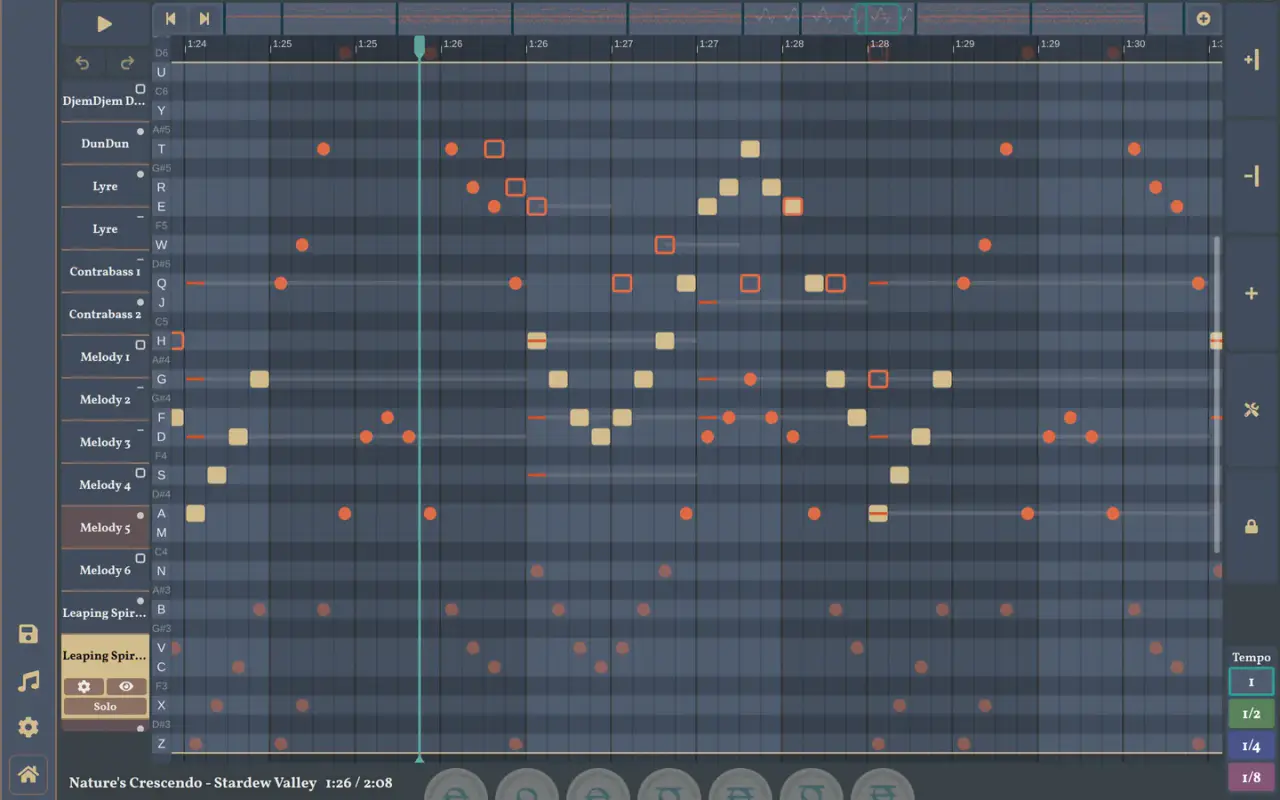1280x800 pixels.
Task: Toggle the lock icon
Action: pos(1251,526)
